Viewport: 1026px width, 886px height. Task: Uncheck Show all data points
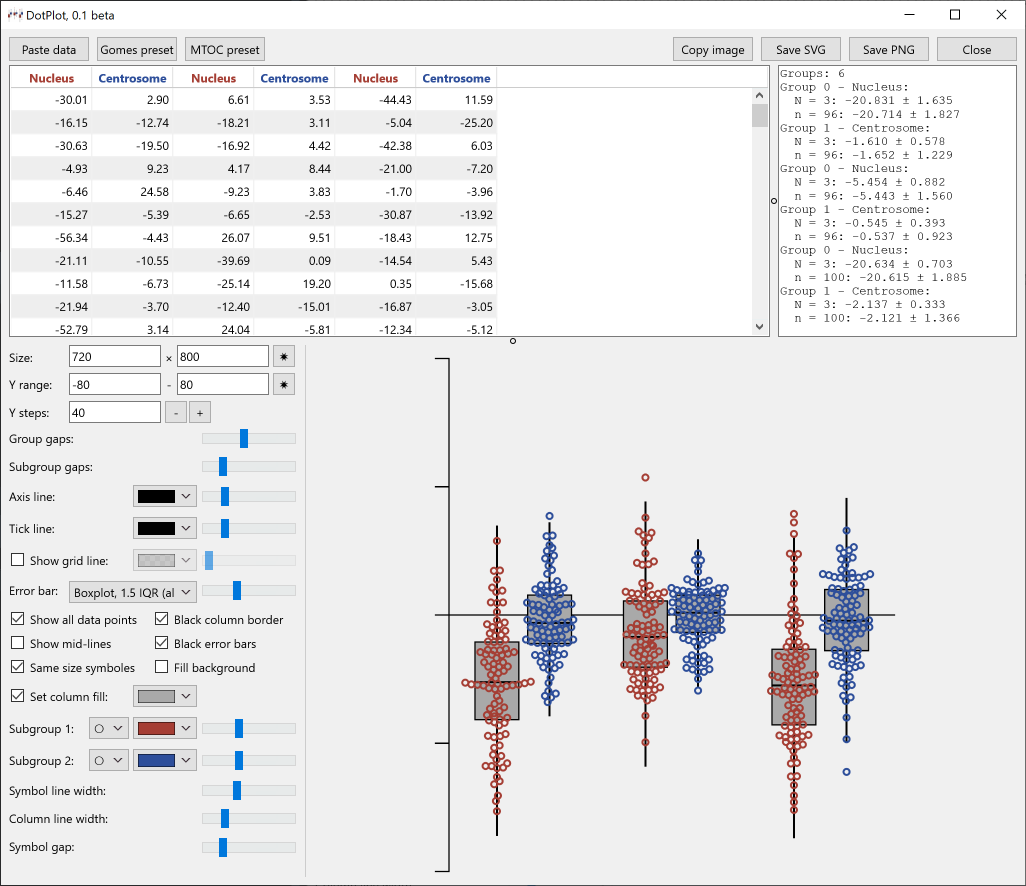tap(17, 620)
